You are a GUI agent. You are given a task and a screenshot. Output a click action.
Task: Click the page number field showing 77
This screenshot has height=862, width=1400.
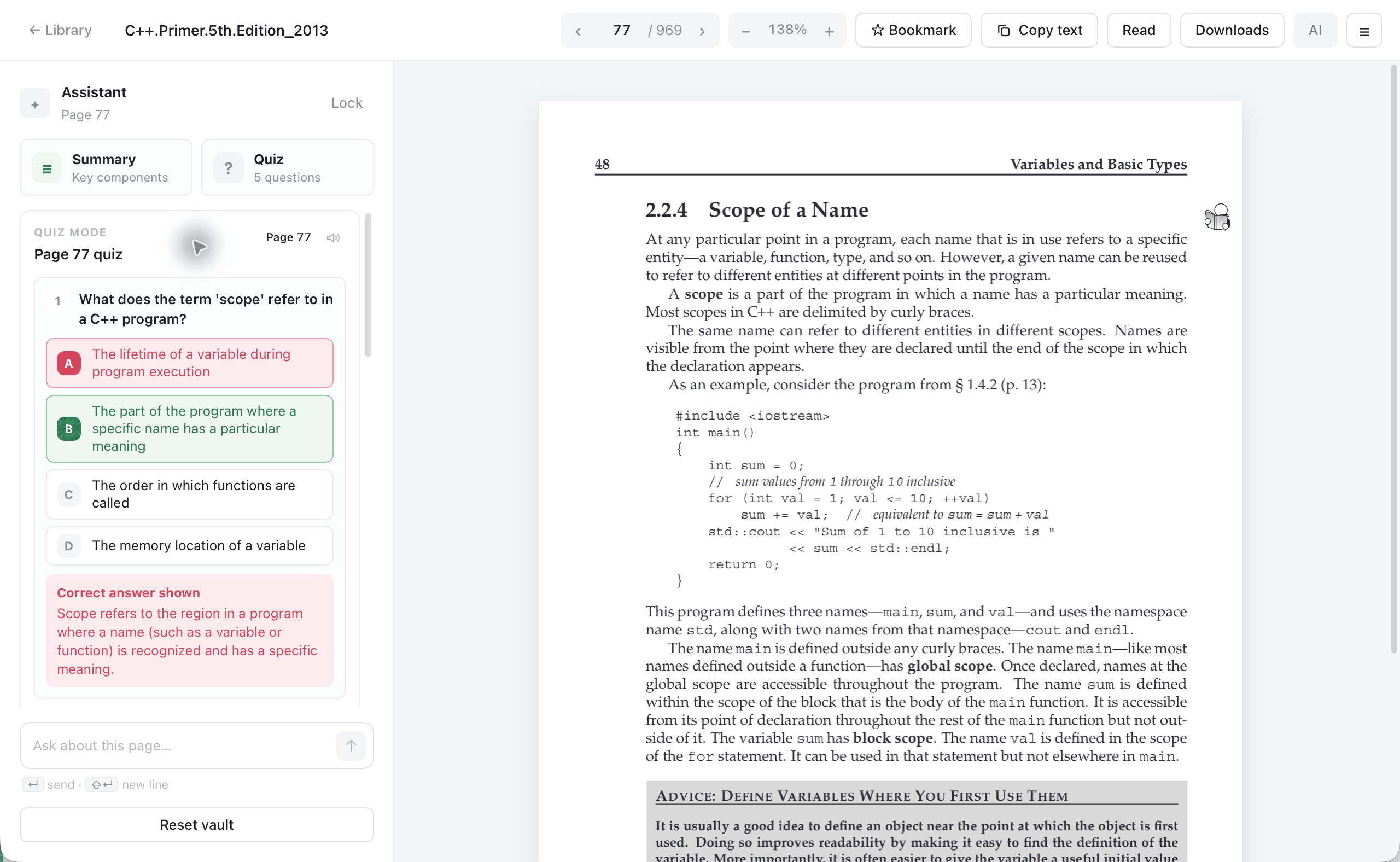click(x=621, y=30)
